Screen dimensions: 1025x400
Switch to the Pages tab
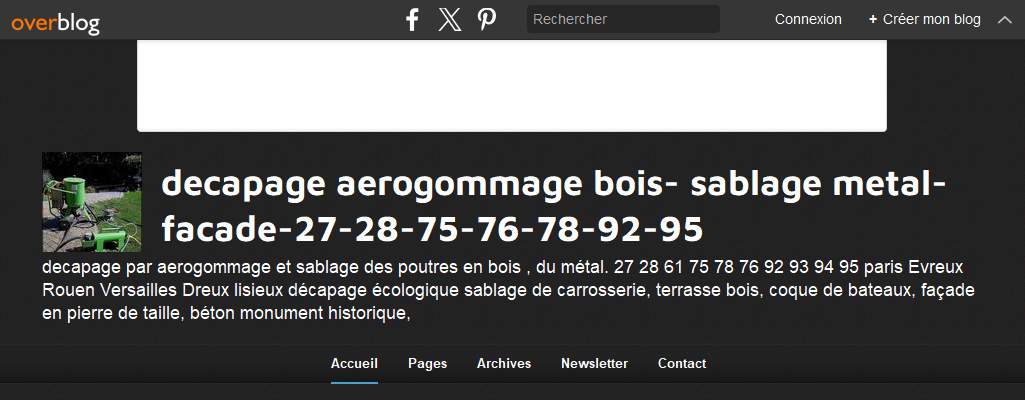pyautogui.click(x=428, y=363)
